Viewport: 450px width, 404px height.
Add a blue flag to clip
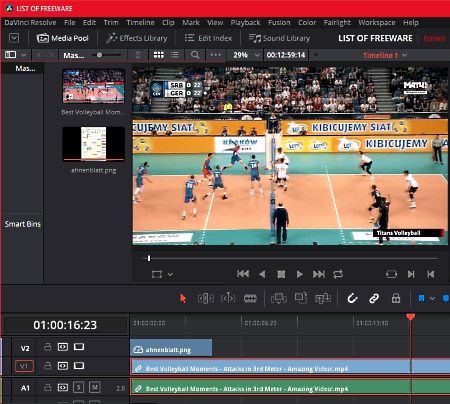tap(421, 298)
